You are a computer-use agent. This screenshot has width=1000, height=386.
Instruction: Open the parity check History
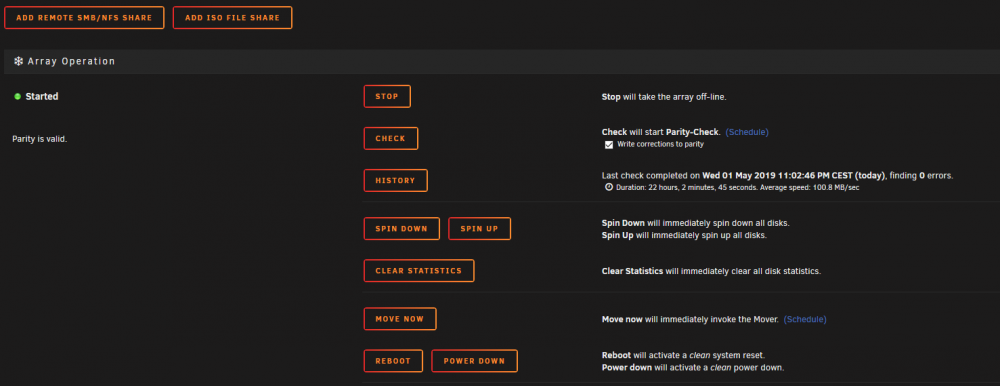(395, 181)
